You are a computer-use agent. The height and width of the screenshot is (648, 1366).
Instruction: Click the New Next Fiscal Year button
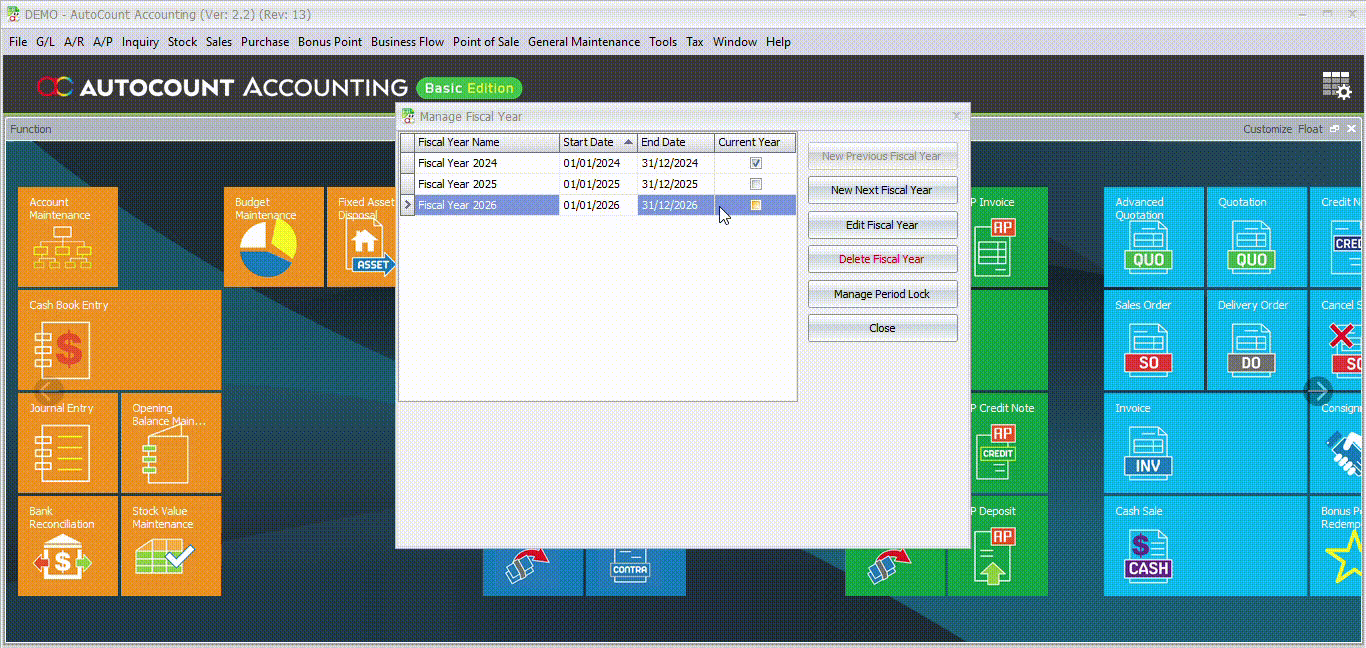pos(882,190)
